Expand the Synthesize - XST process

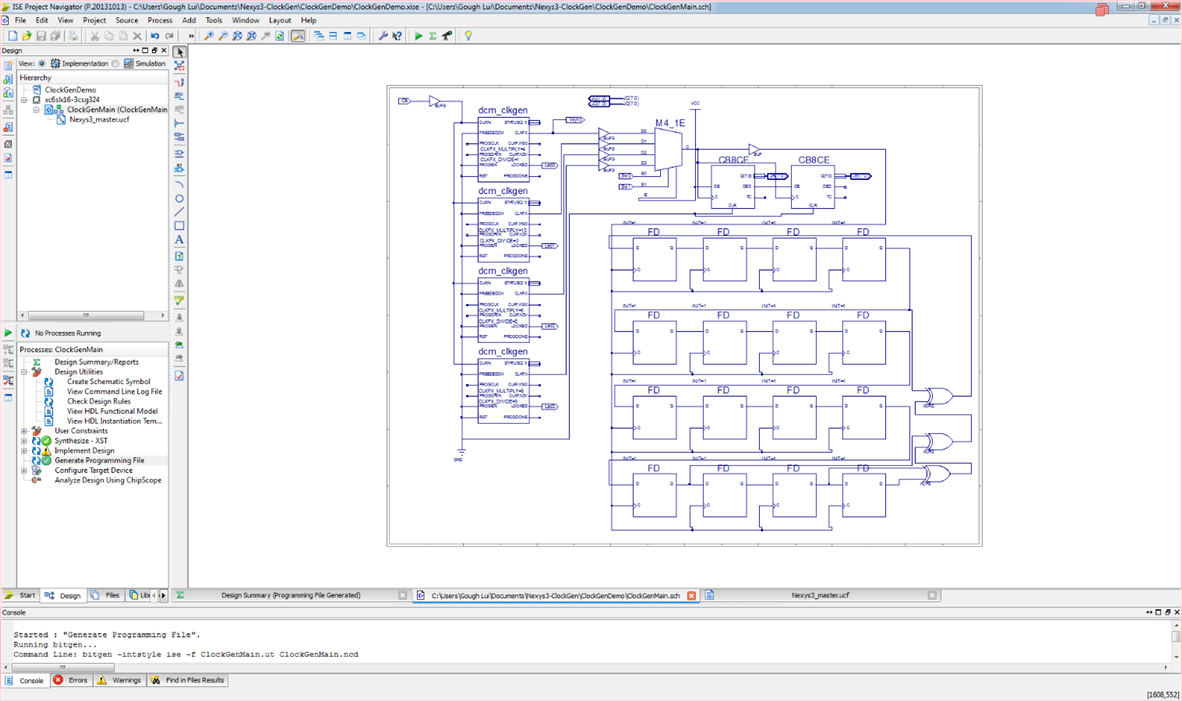(x=23, y=441)
